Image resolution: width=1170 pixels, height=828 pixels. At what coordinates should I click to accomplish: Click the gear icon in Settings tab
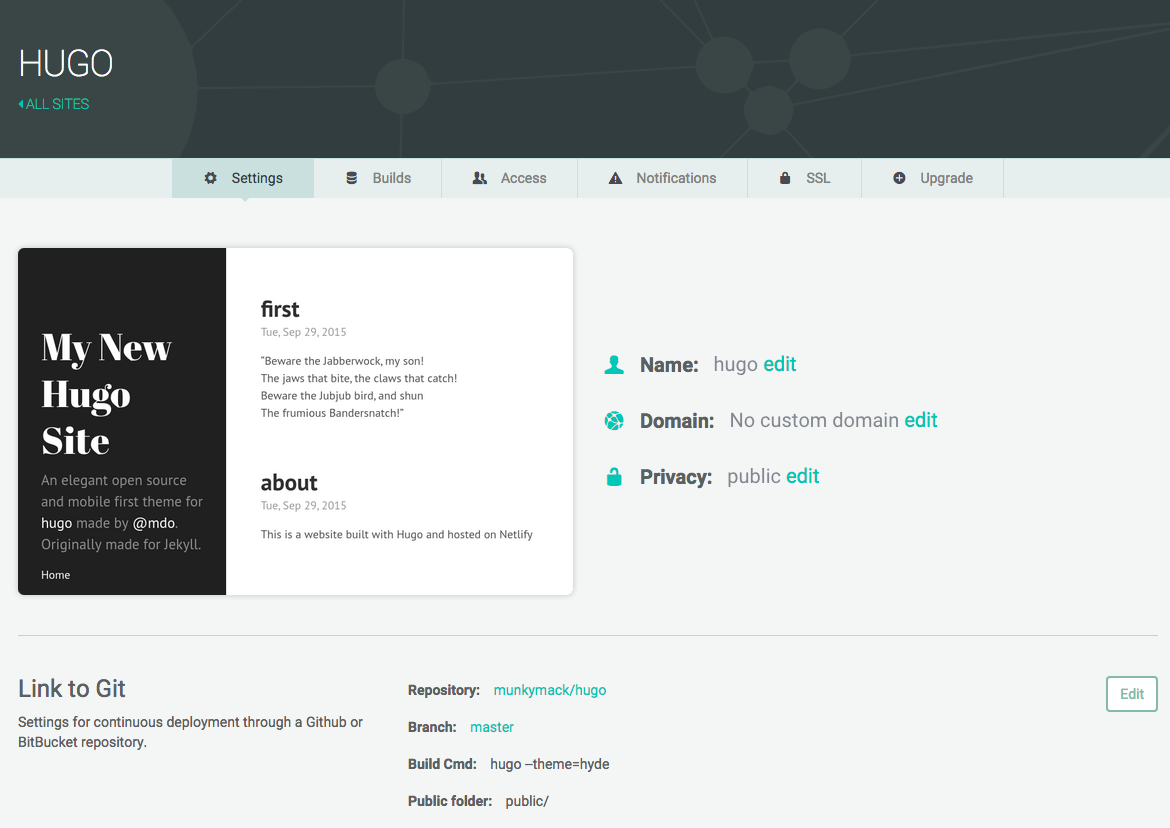[210, 178]
